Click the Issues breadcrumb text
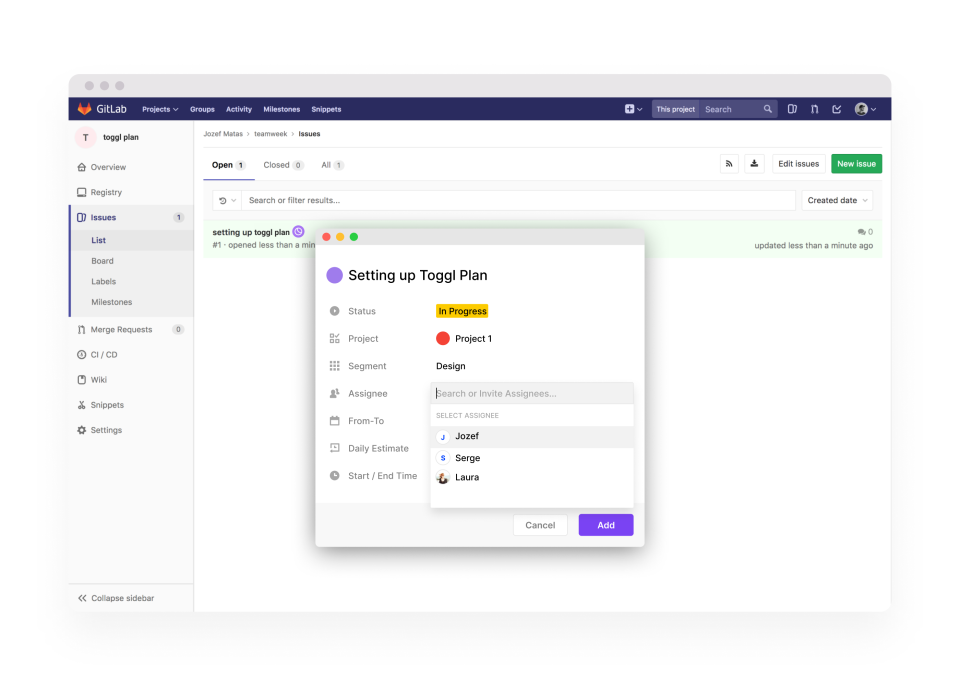Screen dimensions: 960x686 click(x=309, y=134)
